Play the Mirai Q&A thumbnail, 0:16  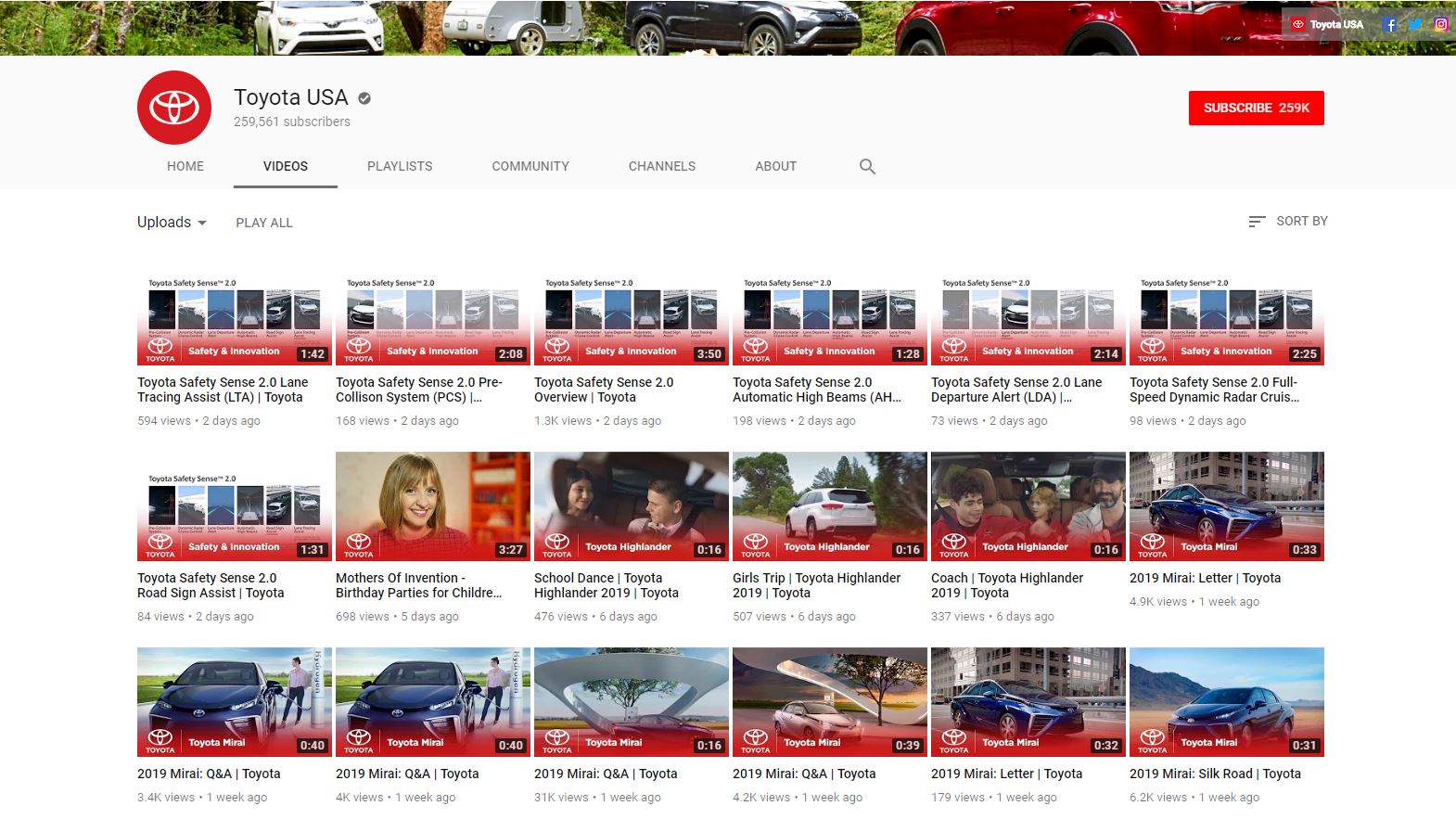coord(632,702)
